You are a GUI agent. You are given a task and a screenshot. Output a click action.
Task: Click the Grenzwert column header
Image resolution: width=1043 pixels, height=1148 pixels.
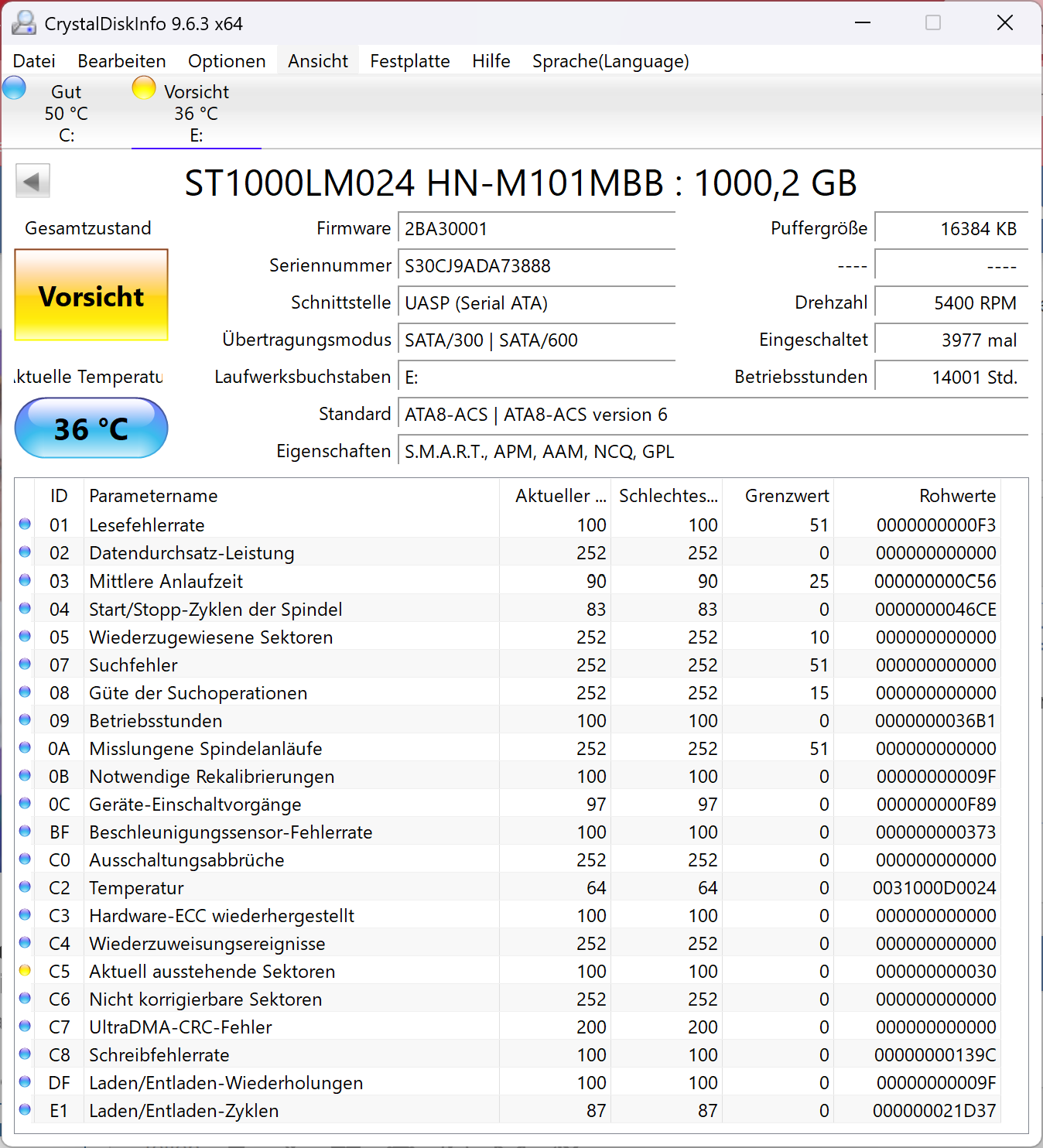[778, 495]
